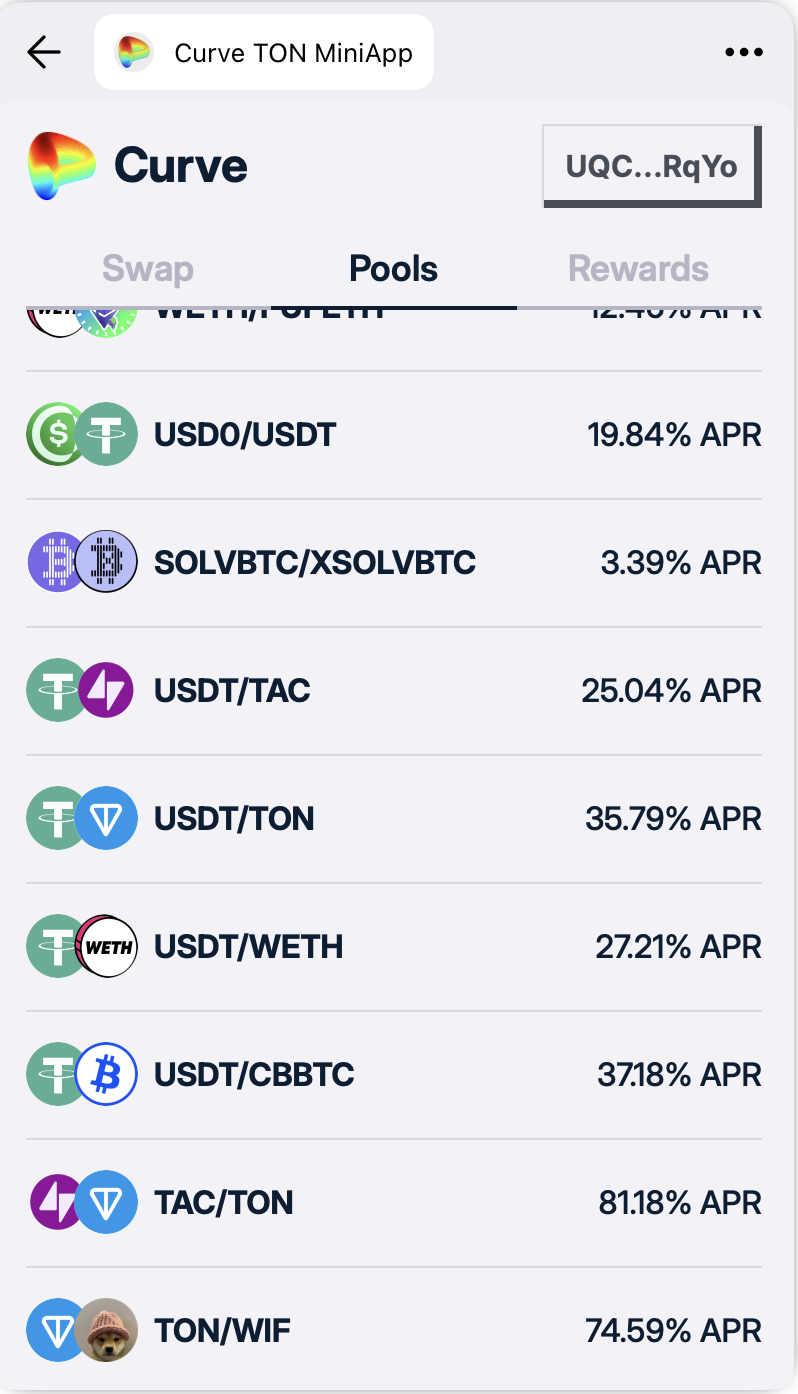This screenshot has height=1394, width=798.
Task: Open the Rewards tab
Action: click(x=638, y=269)
